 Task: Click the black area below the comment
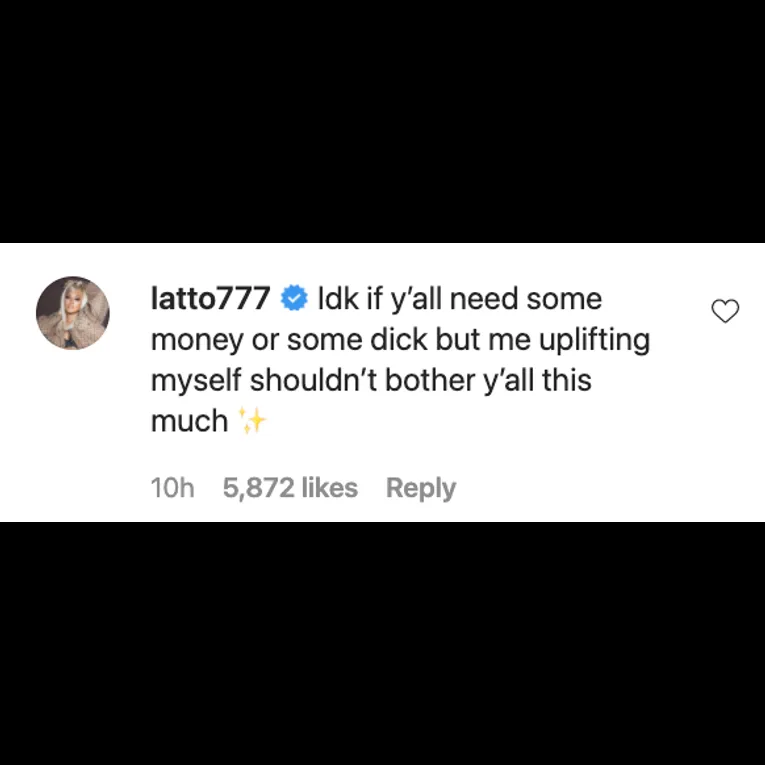click(382, 644)
